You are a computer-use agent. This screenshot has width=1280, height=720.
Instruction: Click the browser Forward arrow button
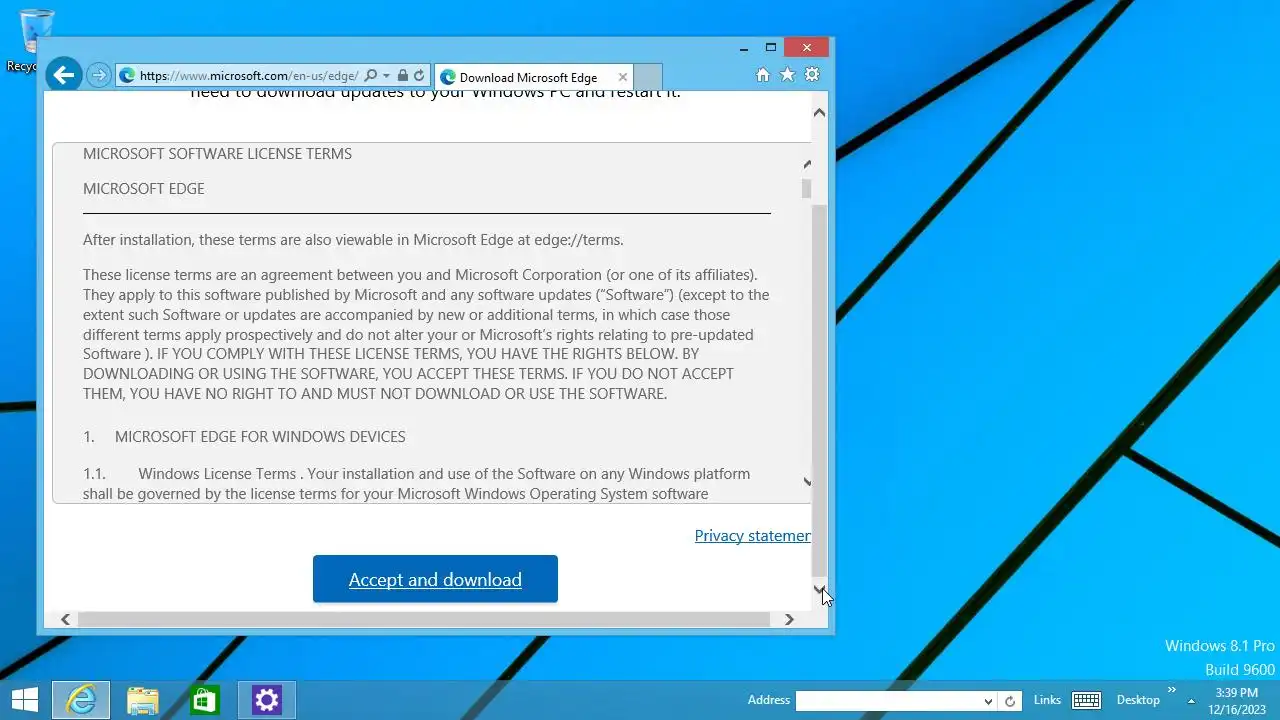(x=98, y=75)
